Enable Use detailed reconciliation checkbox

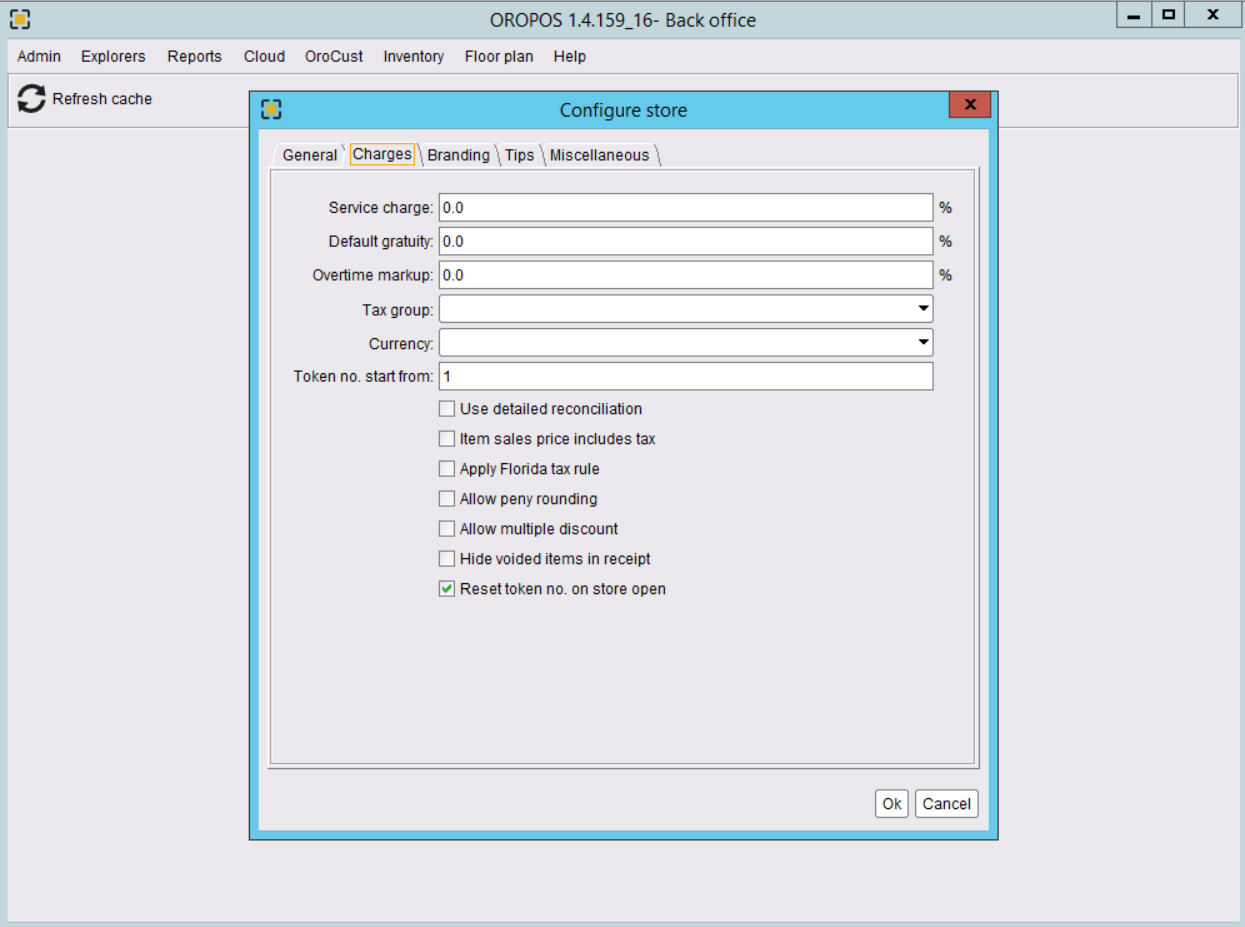pyautogui.click(x=447, y=409)
